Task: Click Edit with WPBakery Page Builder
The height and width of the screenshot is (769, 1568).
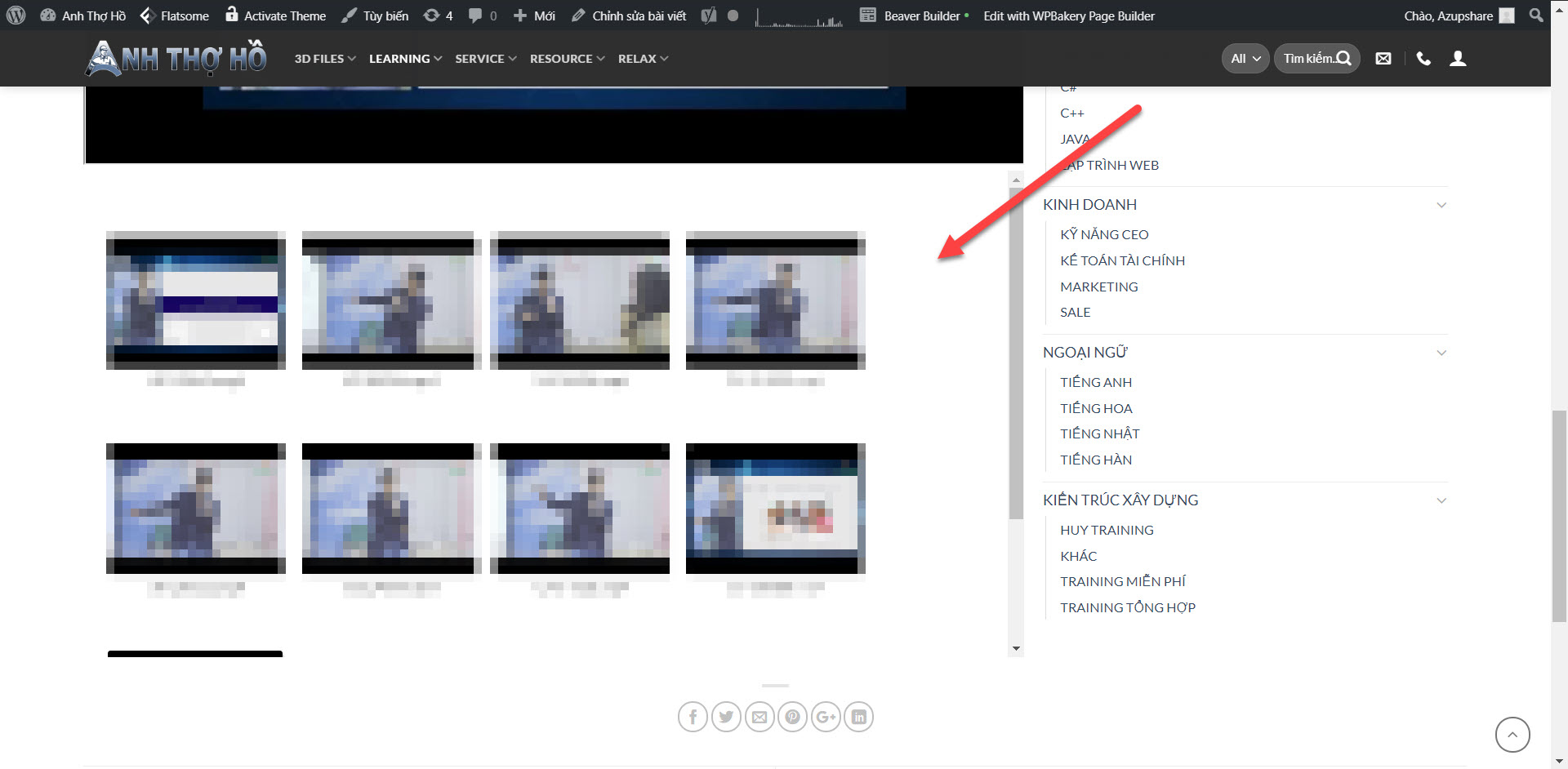Action: coord(1068,16)
